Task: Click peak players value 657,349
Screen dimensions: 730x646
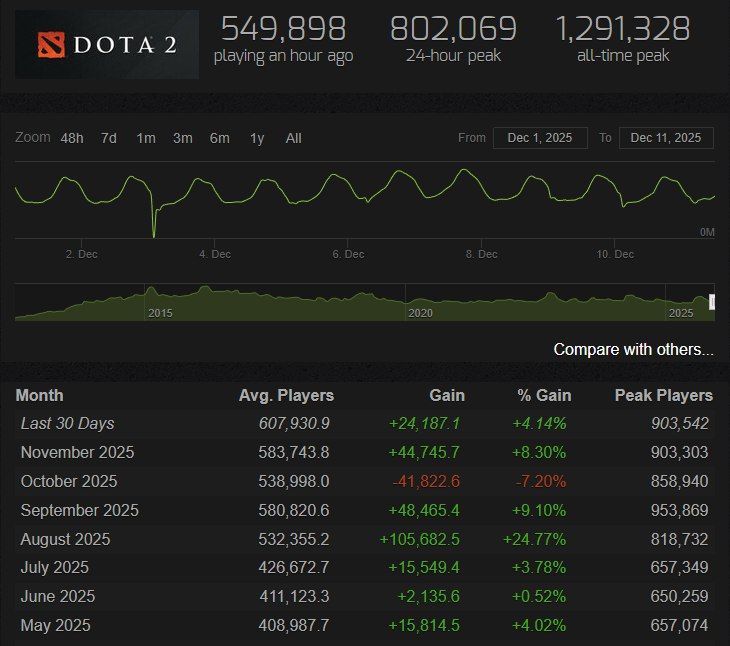Action: [680, 567]
